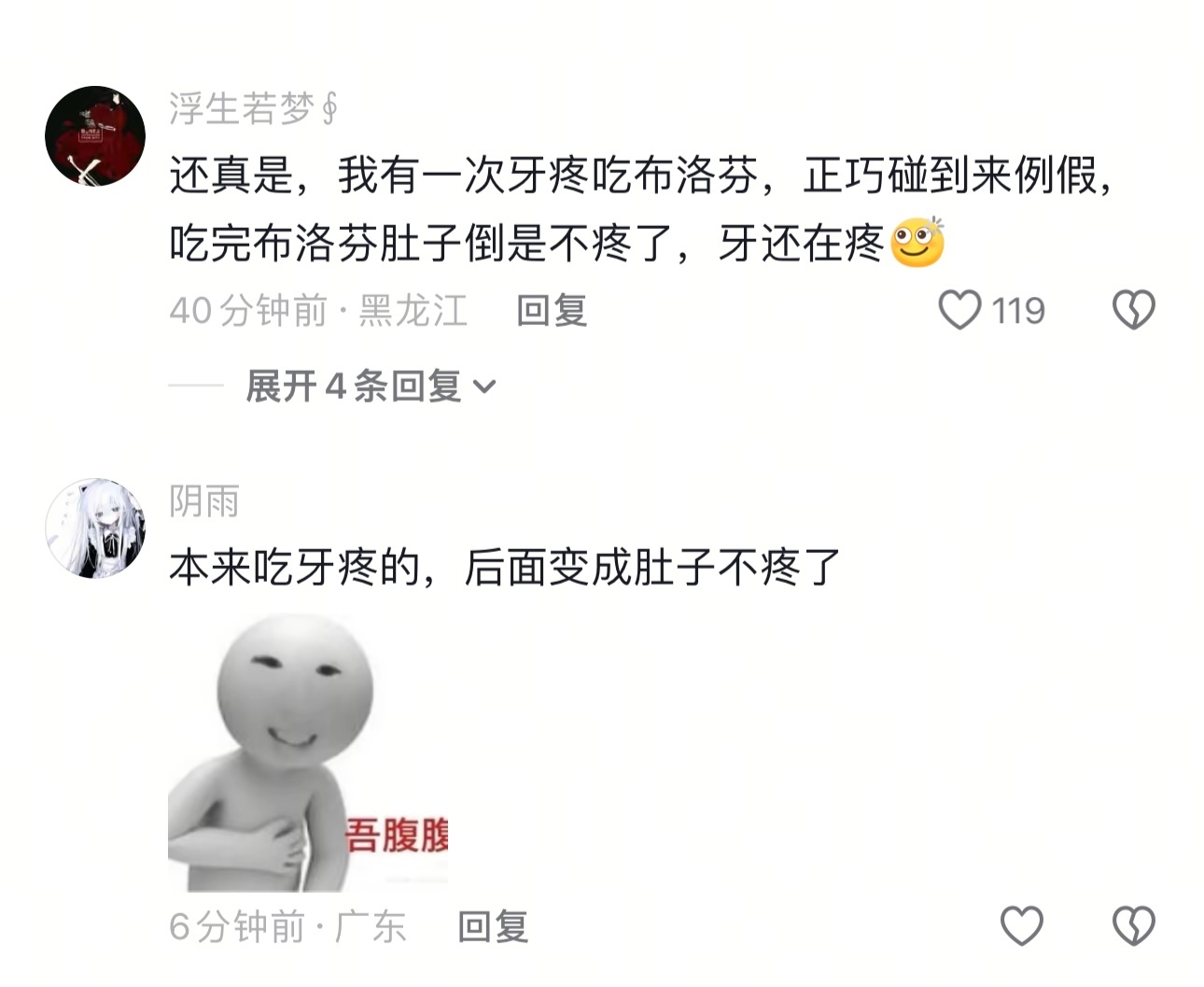The width and height of the screenshot is (1204, 987).
Task: Like the comment by 浮生若梦
Action: [x=959, y=310]
